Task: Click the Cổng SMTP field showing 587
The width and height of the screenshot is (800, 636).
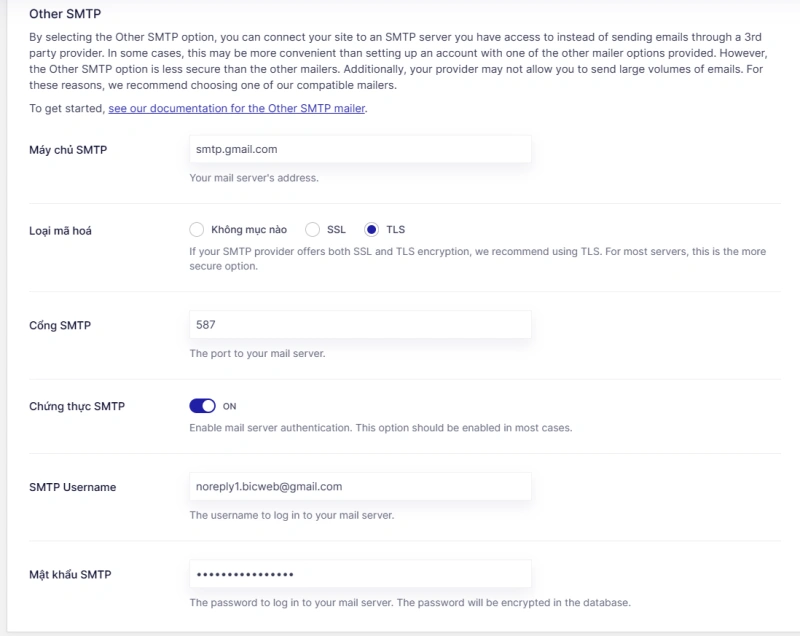Action: [x=360, y=325]
